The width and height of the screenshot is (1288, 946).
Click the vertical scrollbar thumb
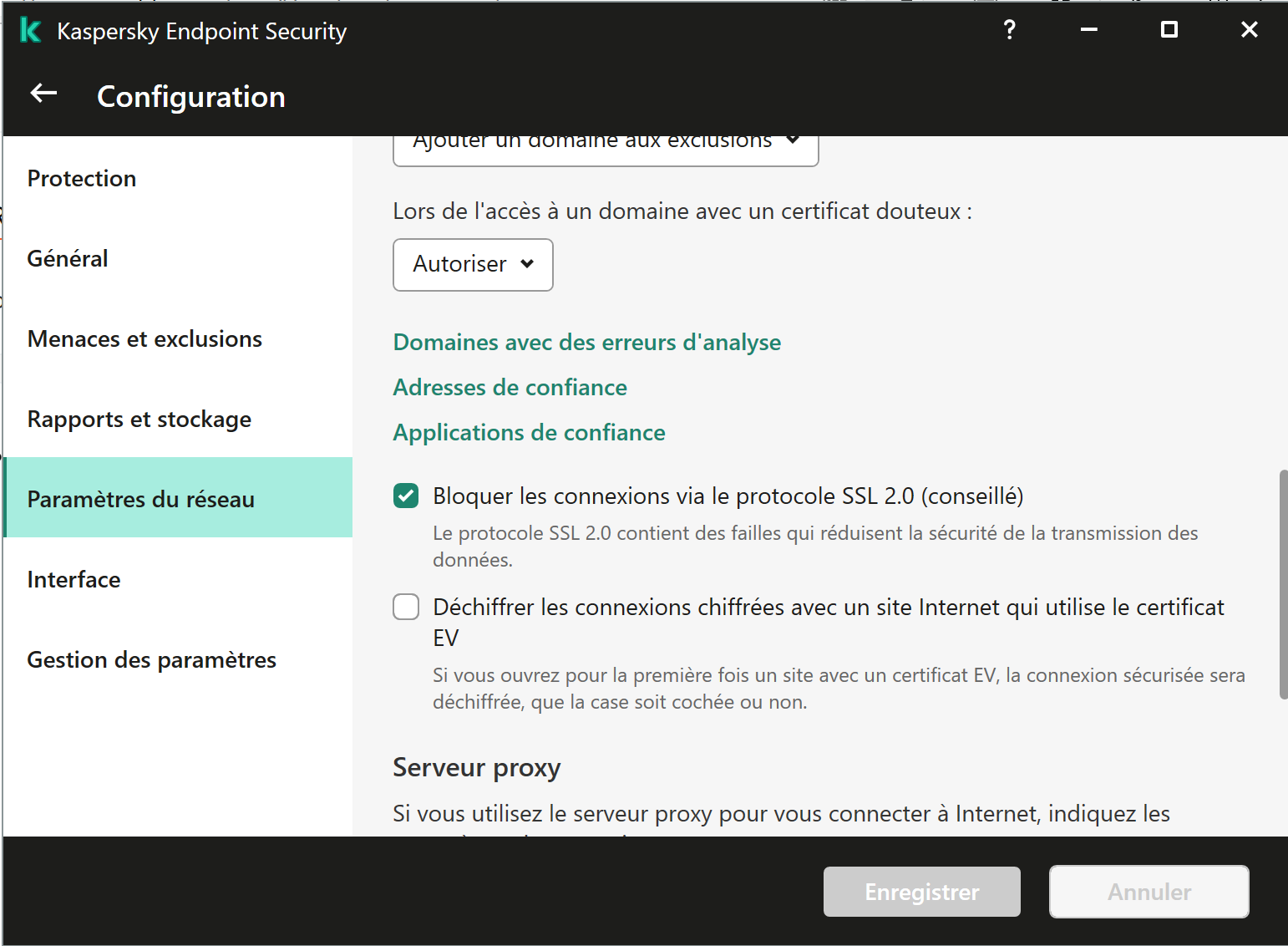pos(1283,584)
